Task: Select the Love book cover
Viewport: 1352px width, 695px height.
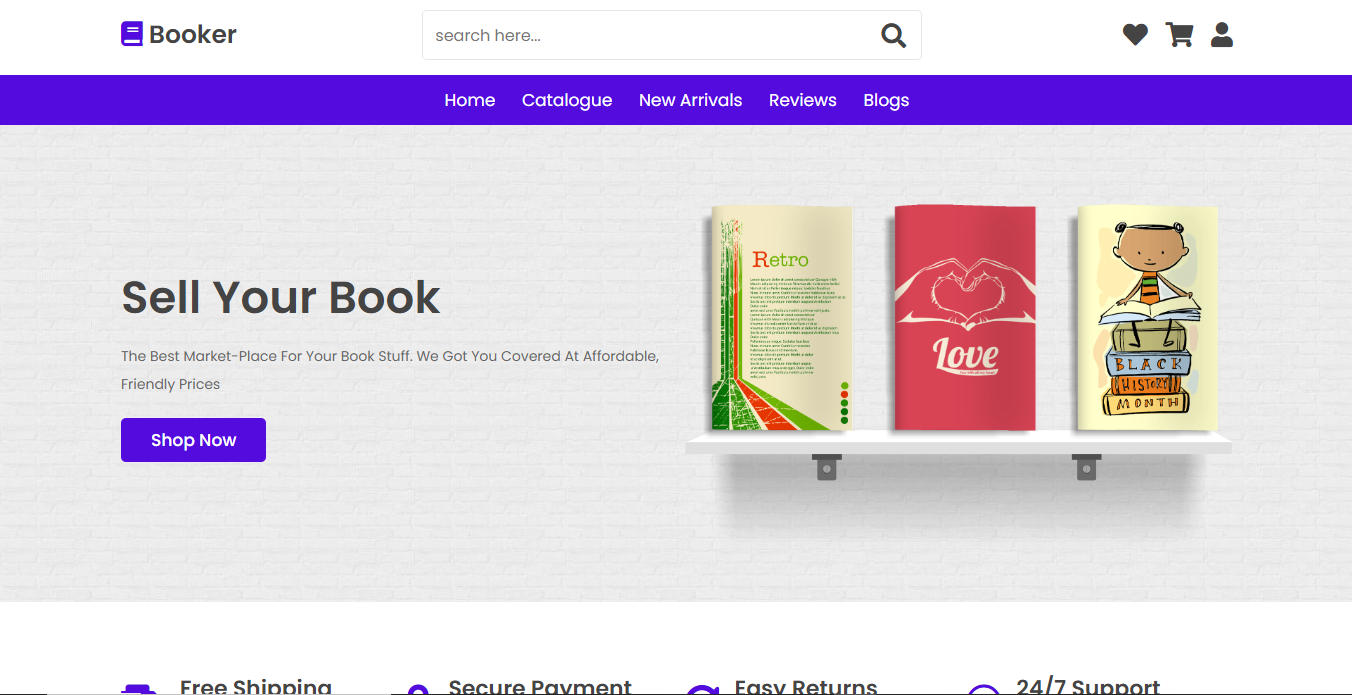Action: coord(964,318)
